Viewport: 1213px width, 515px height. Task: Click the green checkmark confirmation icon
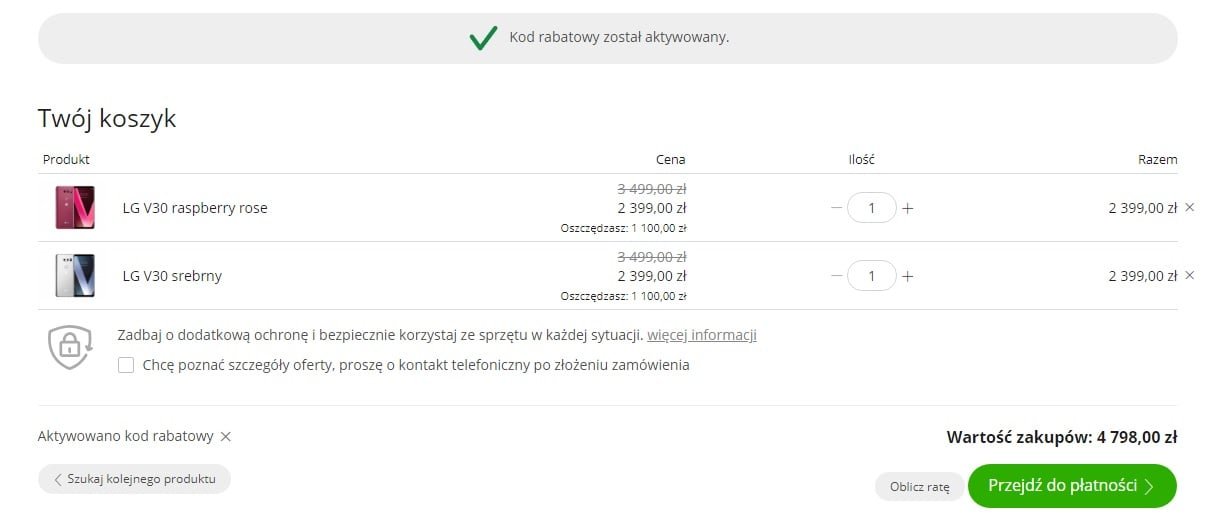[x=483, y=38]
